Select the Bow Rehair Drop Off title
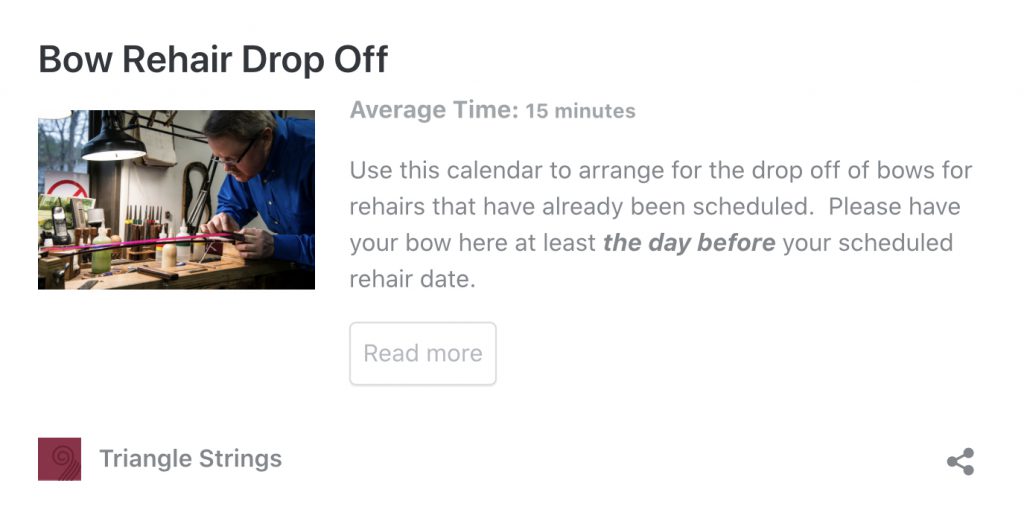 click(x=214, y=59)
